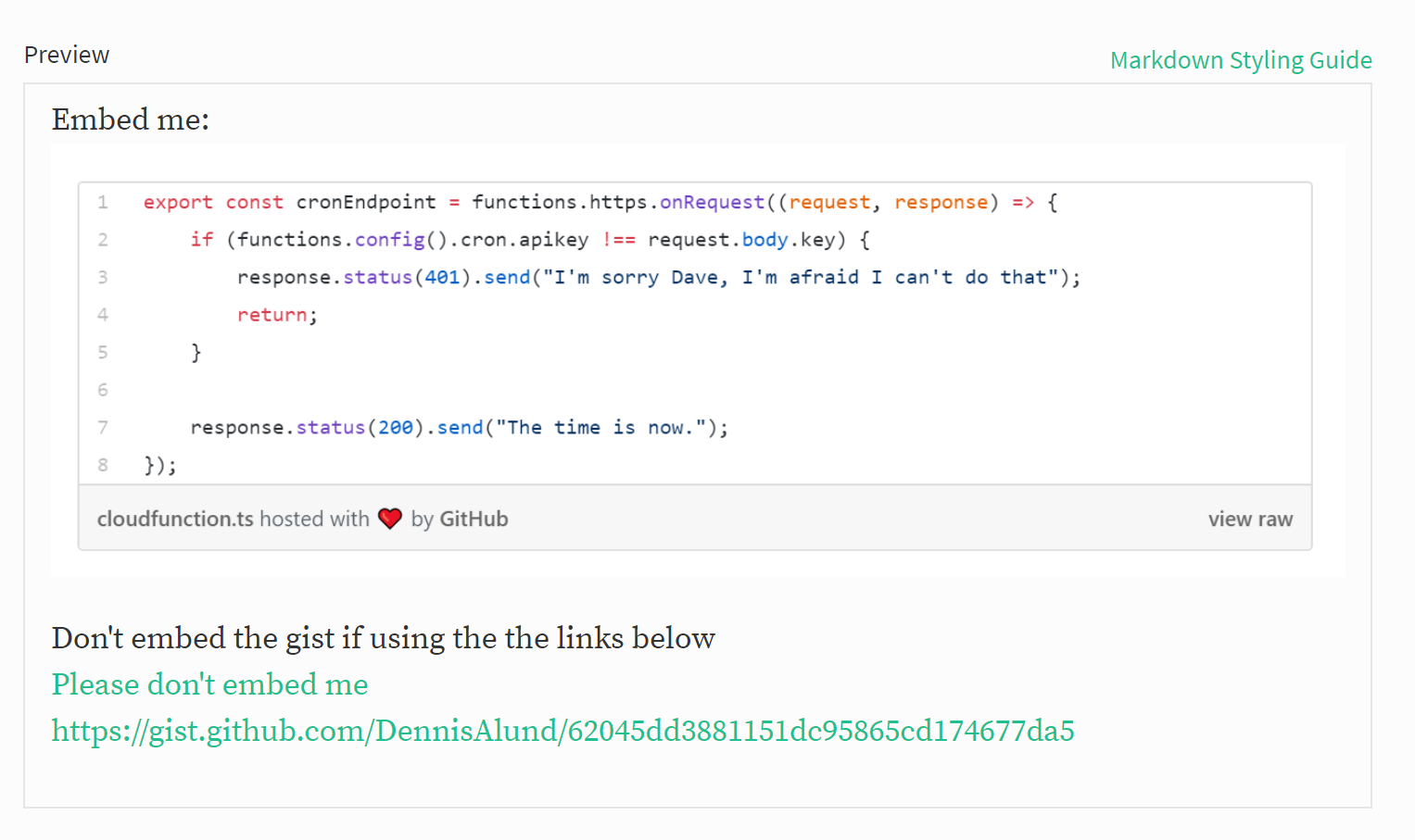Image resolution: width=1415 pixels, height=840 pixels.
Task: Click the red heart icon in gist footer
Action: [390, 519]
